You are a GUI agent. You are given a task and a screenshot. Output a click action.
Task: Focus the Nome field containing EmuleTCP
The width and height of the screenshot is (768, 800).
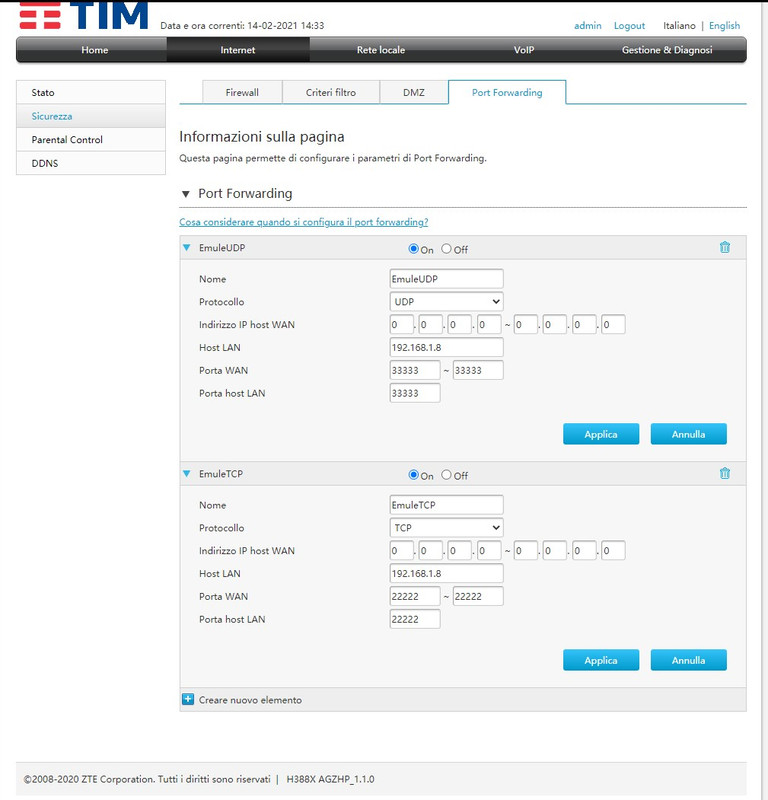[446, 505]
